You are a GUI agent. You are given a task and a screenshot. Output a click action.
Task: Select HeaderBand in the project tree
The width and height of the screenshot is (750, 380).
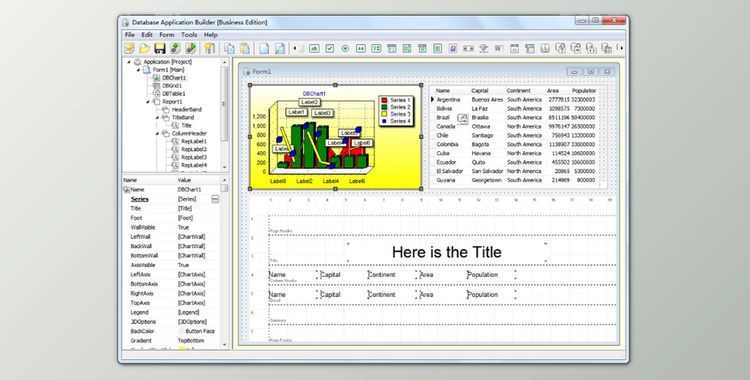187,110
